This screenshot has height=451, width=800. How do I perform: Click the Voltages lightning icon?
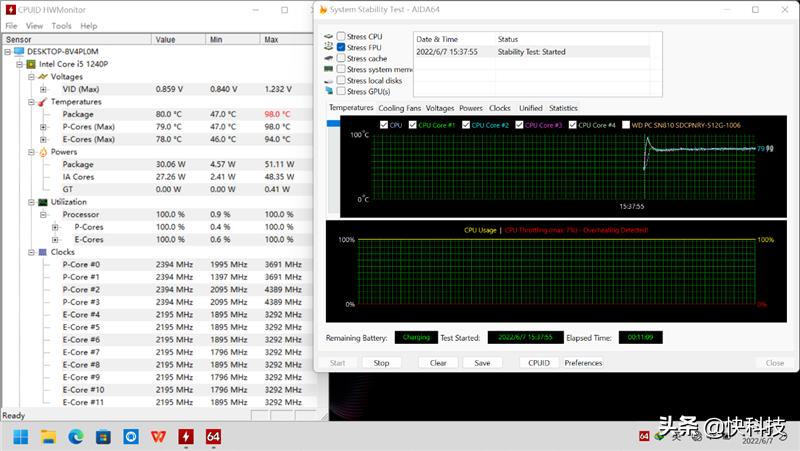(43, 77)
